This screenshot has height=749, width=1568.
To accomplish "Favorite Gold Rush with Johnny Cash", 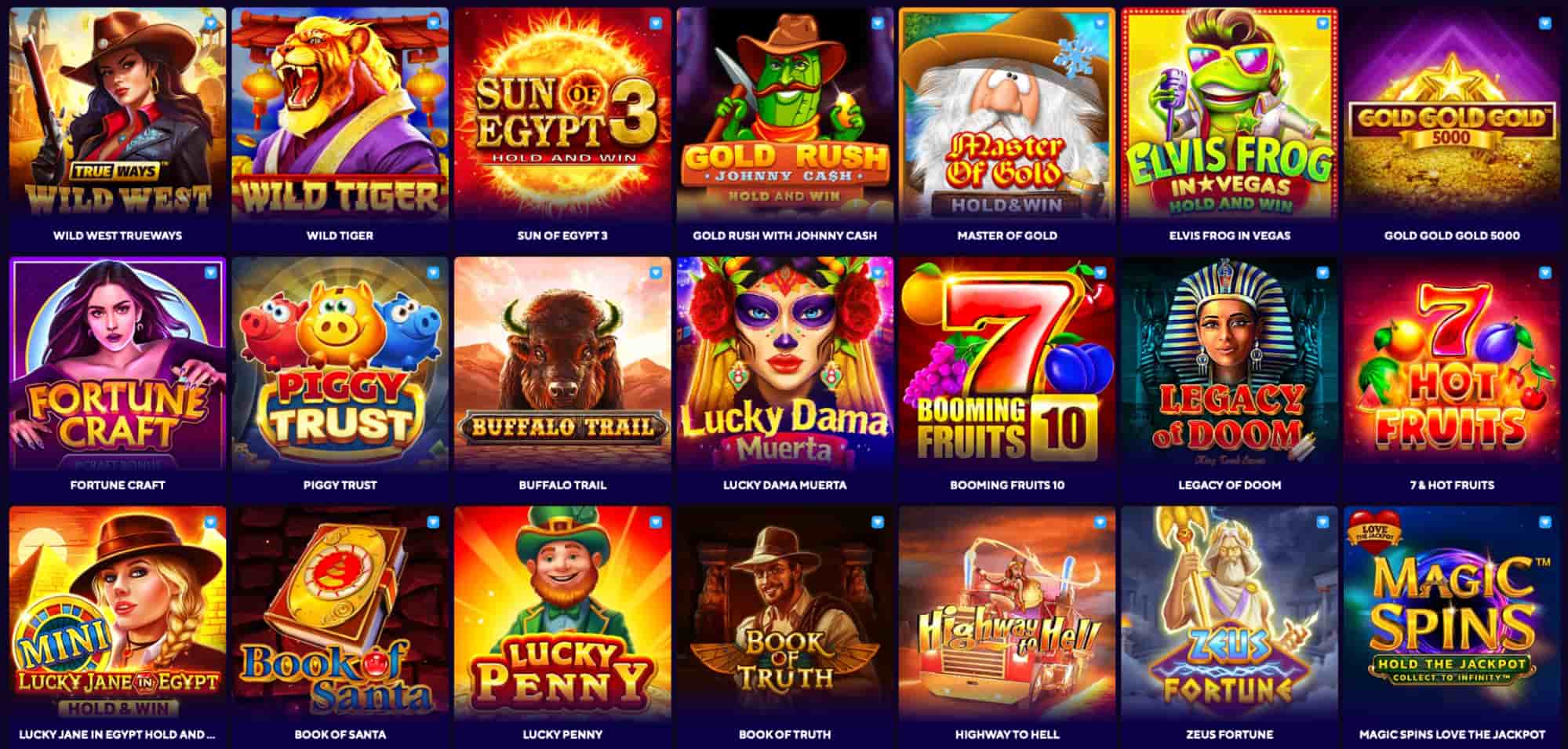I will 878,24.
